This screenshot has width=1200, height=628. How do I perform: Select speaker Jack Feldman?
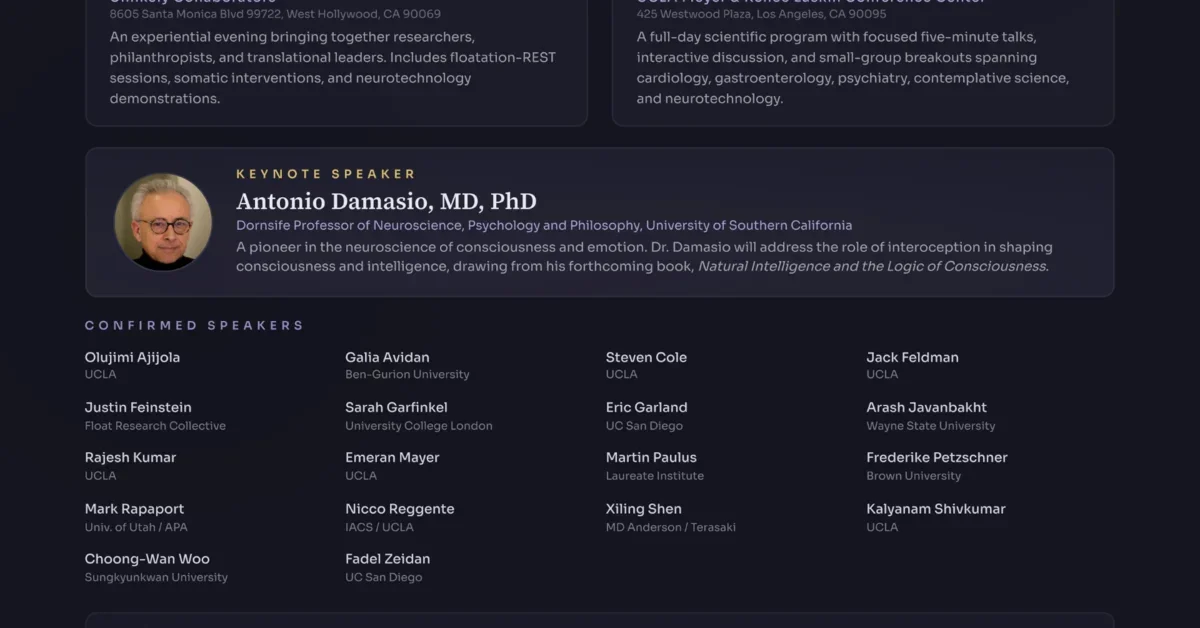coord(912,357)
